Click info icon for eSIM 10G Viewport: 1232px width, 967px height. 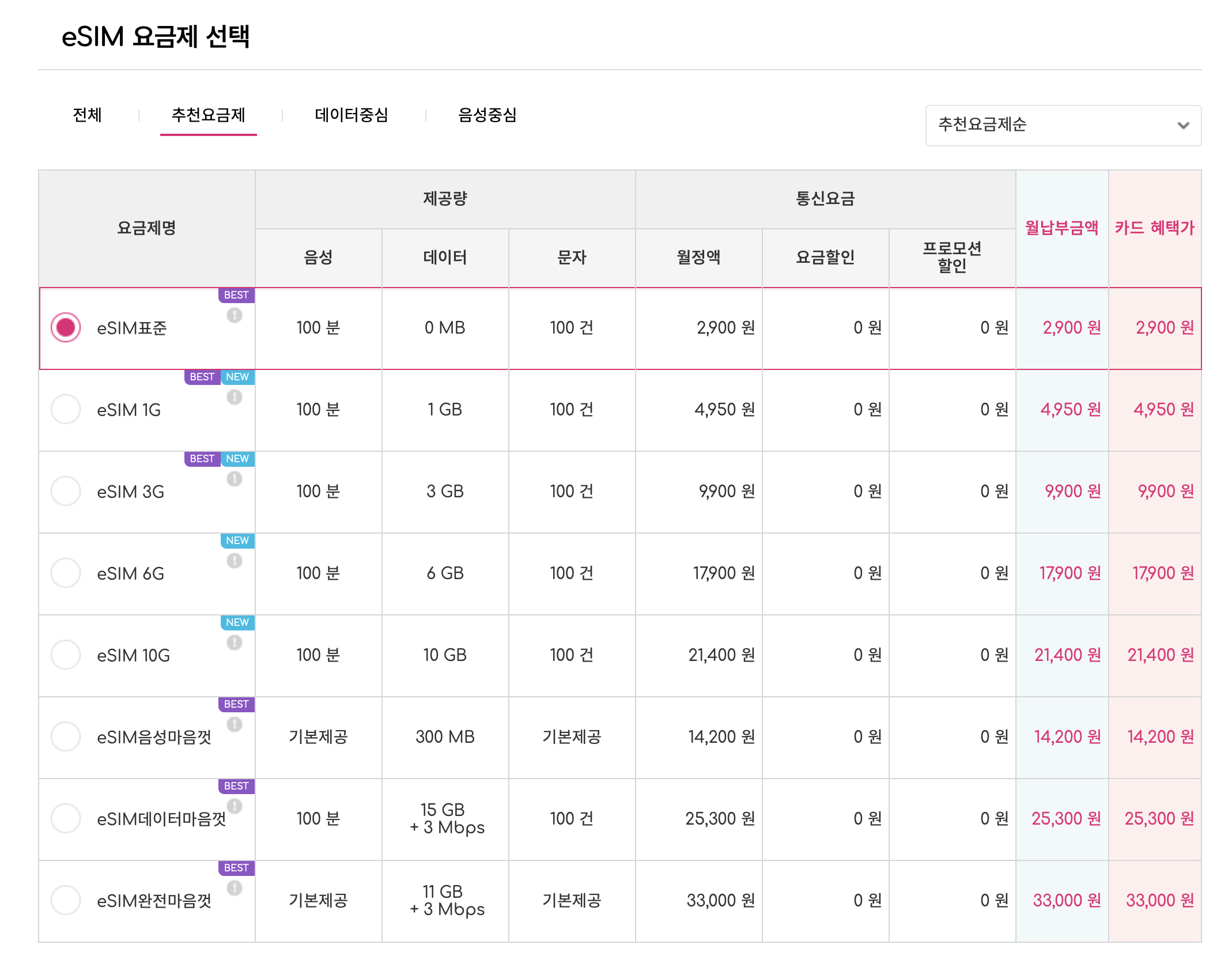point(234,643)
